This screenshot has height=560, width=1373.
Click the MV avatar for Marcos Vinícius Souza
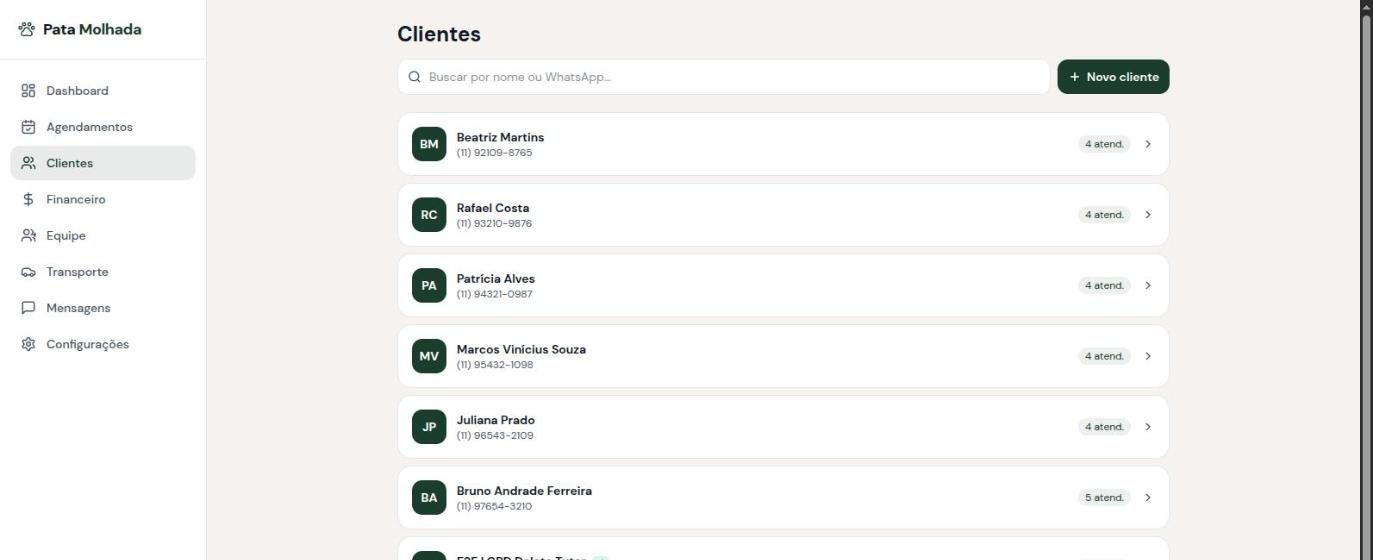coord(429,356)
